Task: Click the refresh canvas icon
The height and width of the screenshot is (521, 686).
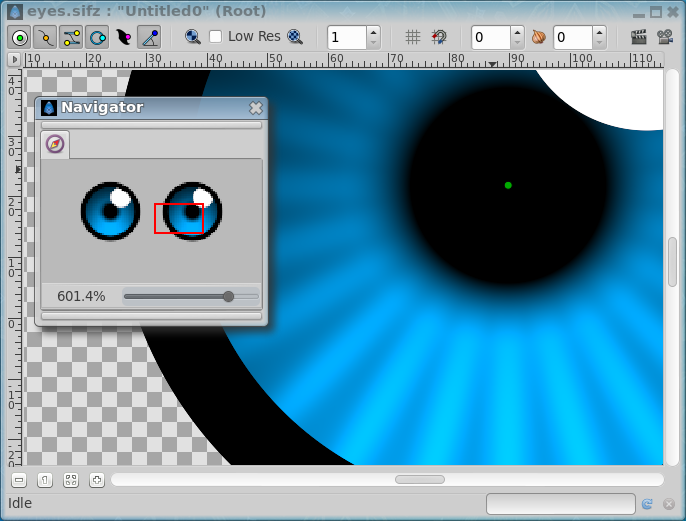Action: tap(648, 504)
